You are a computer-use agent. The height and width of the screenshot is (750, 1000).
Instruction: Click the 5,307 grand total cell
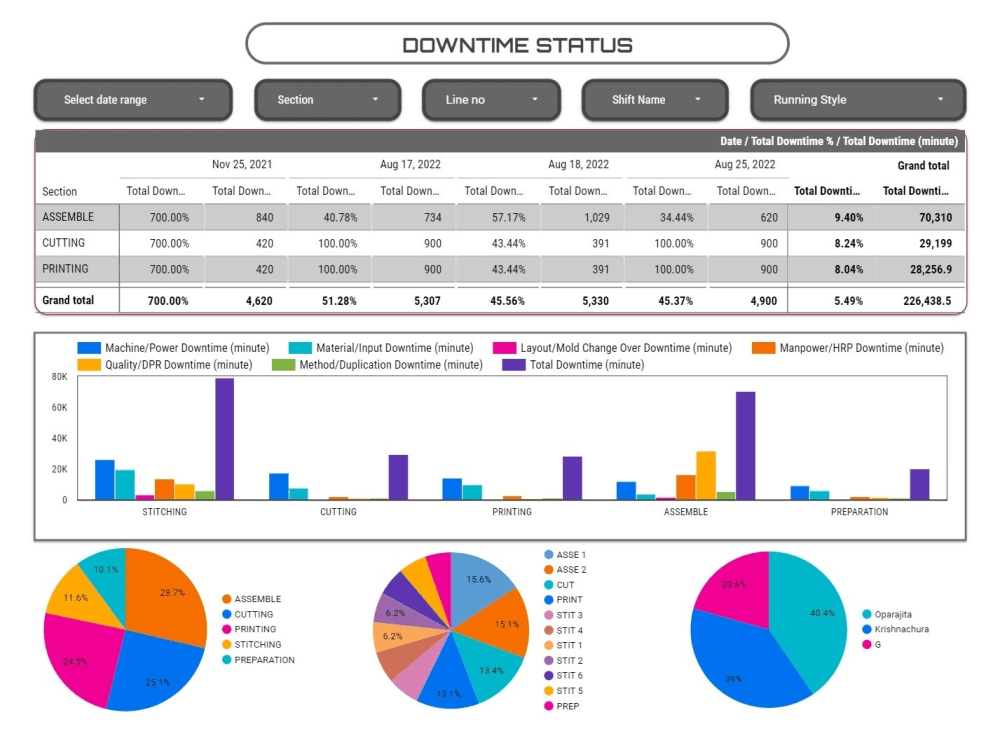click(427, 301)
